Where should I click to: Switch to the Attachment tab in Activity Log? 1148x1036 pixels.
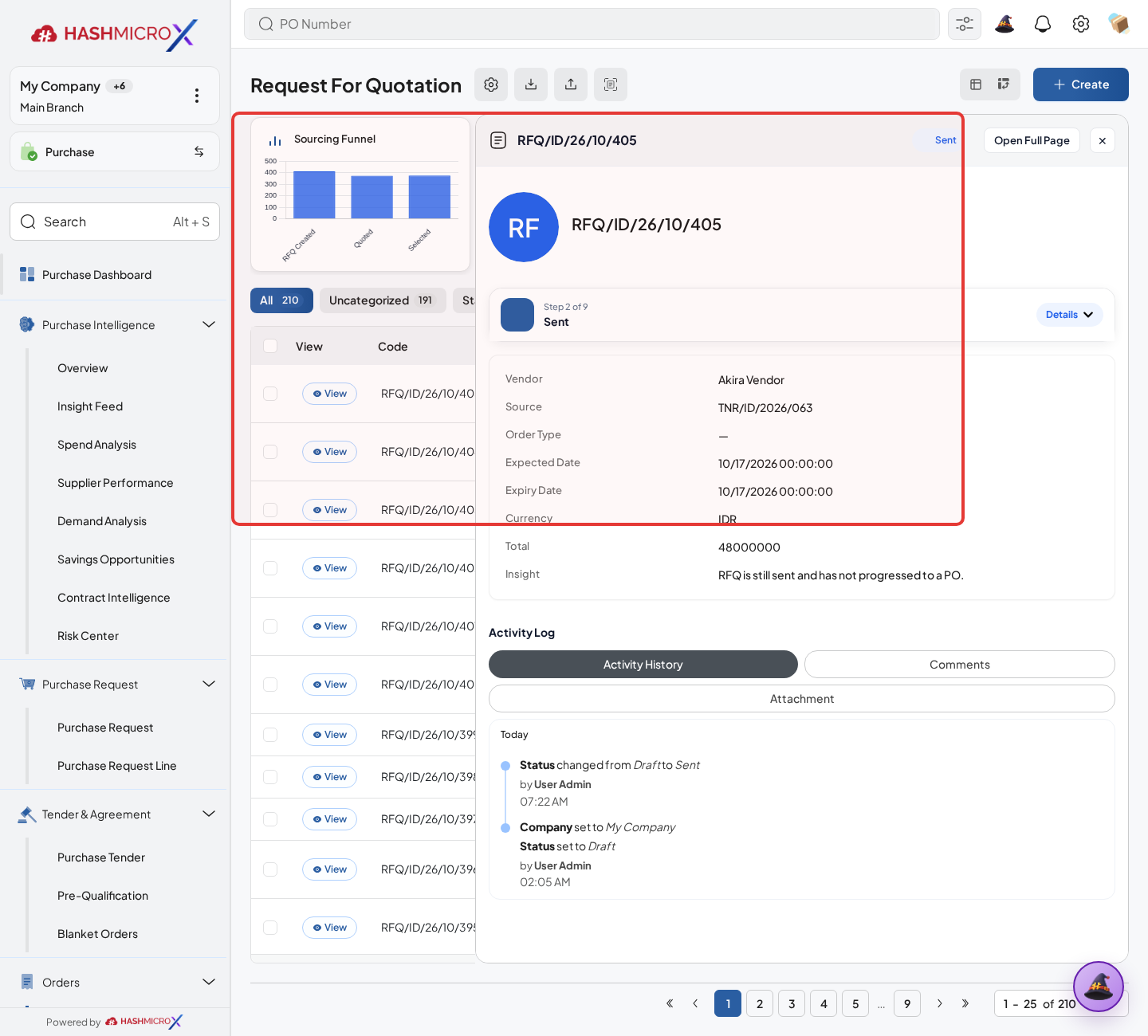(x=802, y=699)
